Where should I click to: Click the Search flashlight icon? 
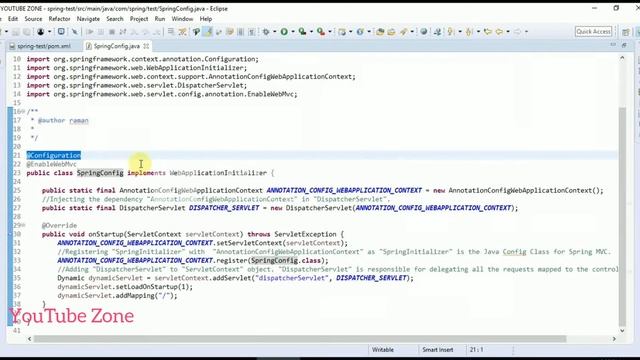point(403,31)
